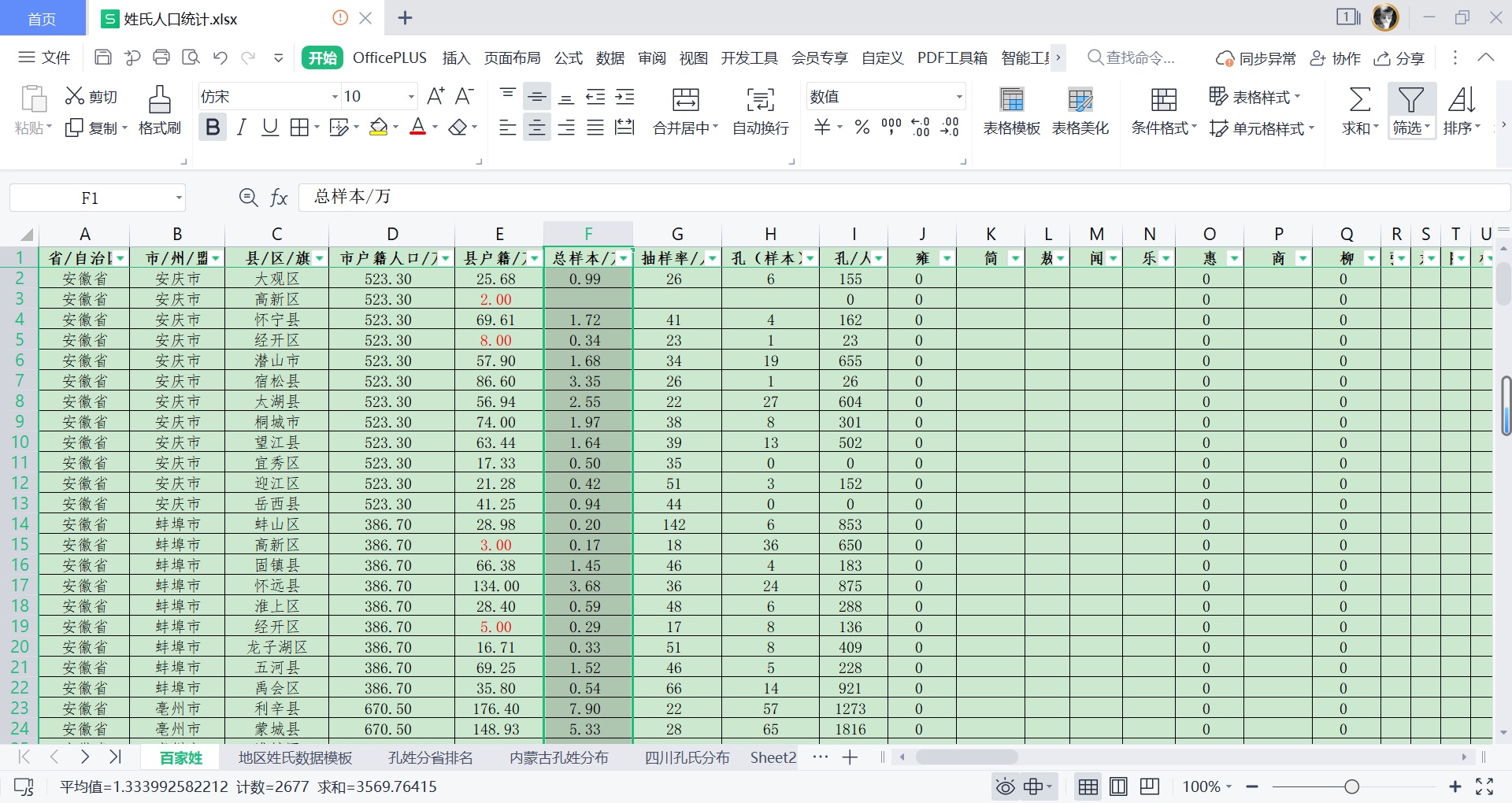1512x803 pixels.
Task: Click the 协作 collaborate button
Action: 1335,58
